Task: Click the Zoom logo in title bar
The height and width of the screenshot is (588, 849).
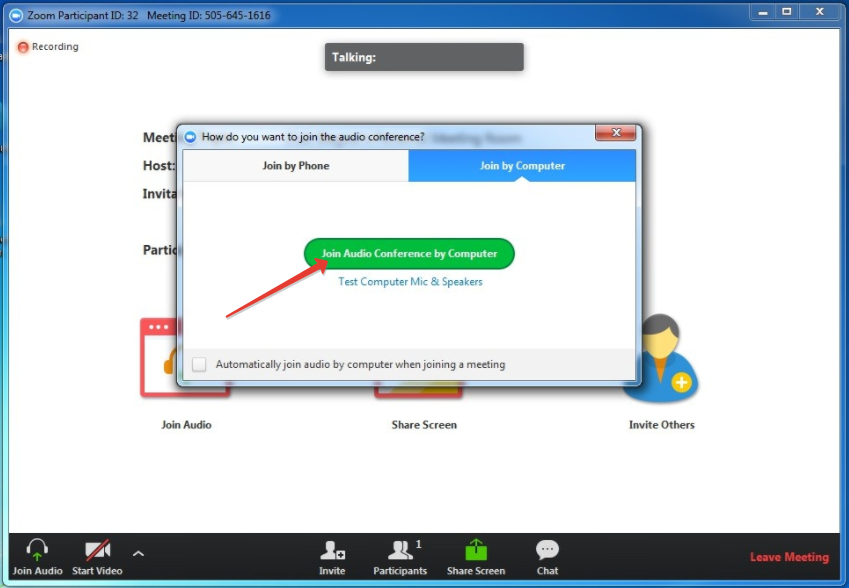Action: pos(16,15)
